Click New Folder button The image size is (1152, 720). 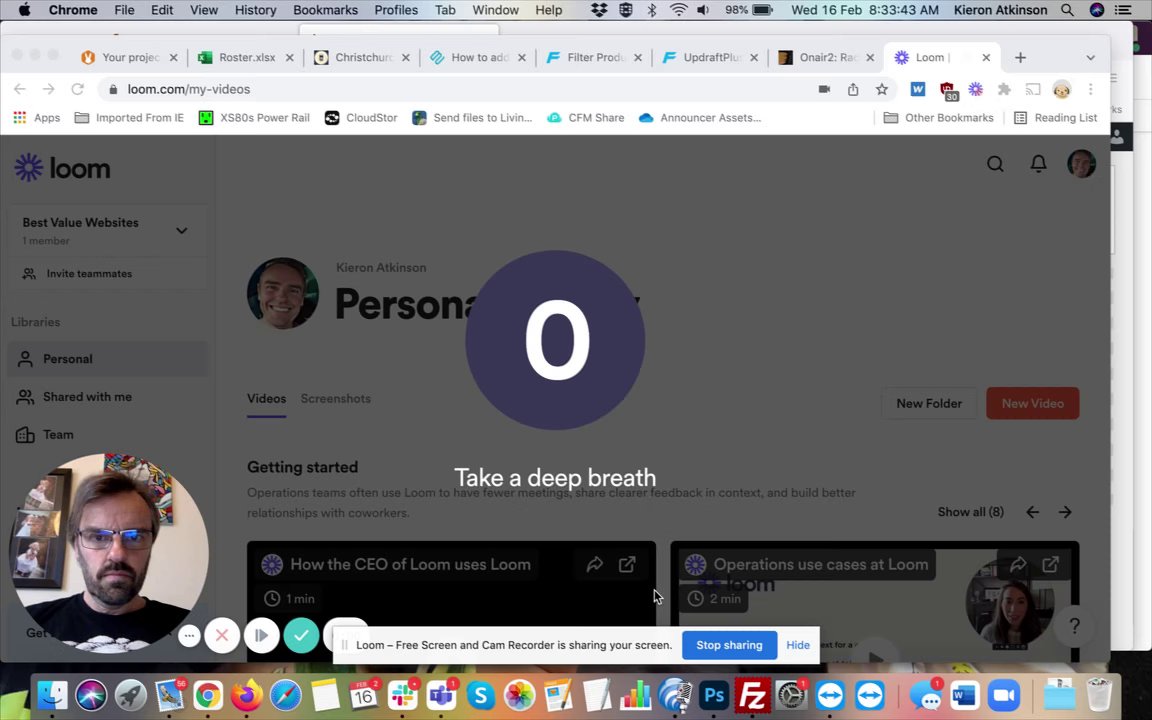pos(929,403)
